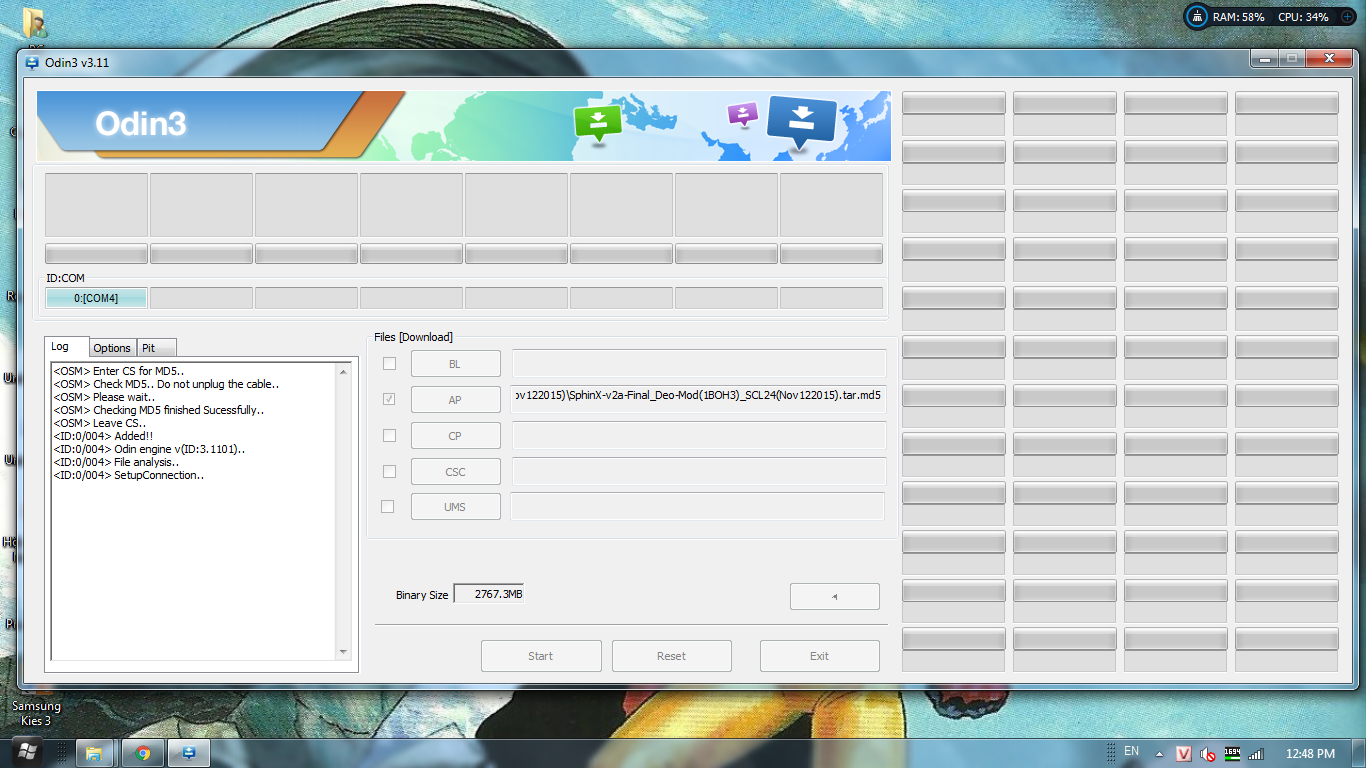Image resolution: width=1366 pixels, height=768 pixels.
Task: Click the 1694 memory monitor tray icon
Action: pos(1232,754)
